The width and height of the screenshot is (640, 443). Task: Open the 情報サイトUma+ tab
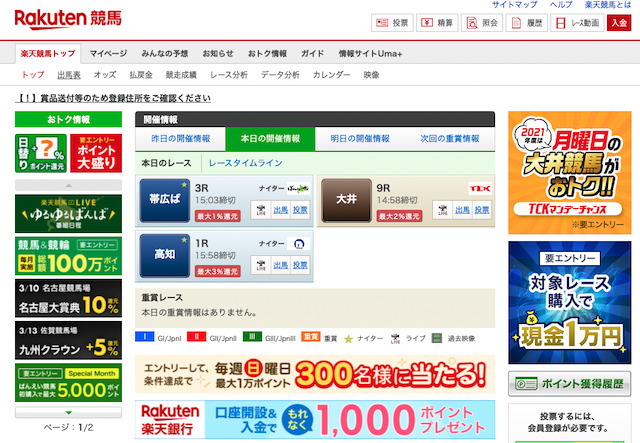(370, 53)
